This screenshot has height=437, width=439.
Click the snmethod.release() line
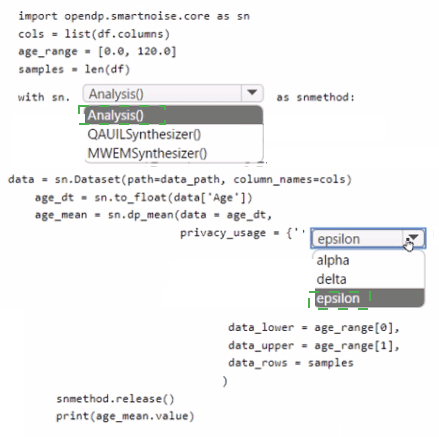(x=115, y=399)
